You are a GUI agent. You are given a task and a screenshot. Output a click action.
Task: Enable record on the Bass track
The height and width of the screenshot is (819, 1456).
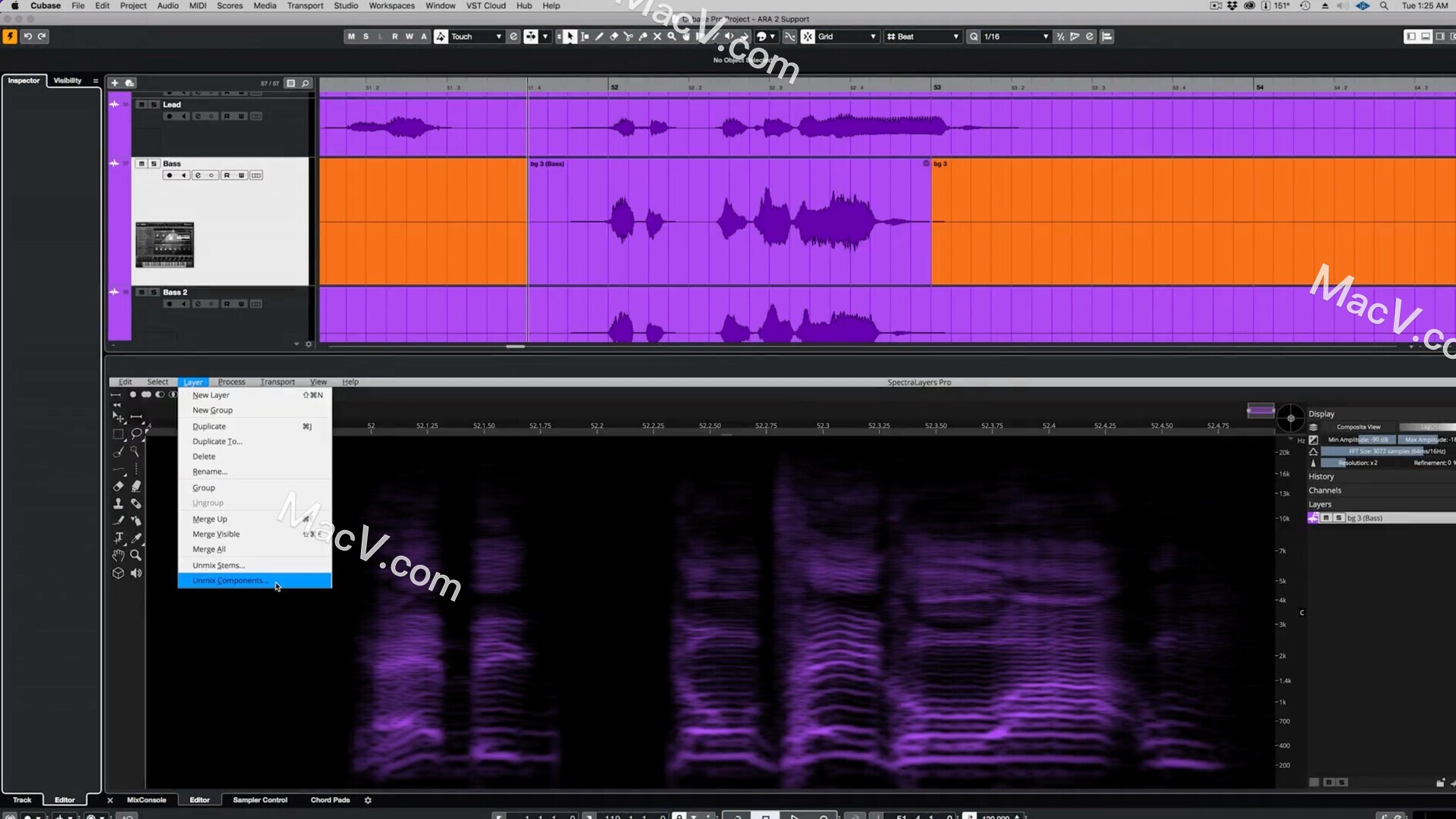tap(169, 175)
